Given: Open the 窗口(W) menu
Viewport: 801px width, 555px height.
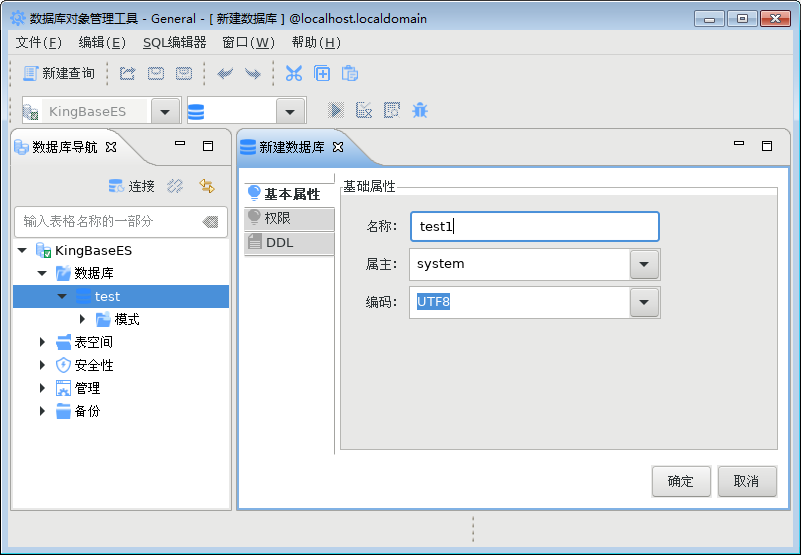Looking at the screenshot, I should (248, 42).
